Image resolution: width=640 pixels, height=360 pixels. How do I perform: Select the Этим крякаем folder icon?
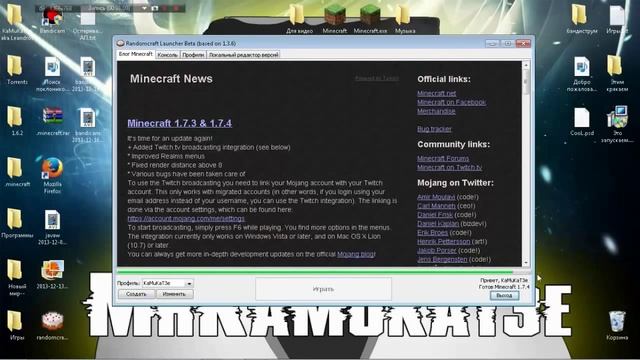click(x=617, y=73)
